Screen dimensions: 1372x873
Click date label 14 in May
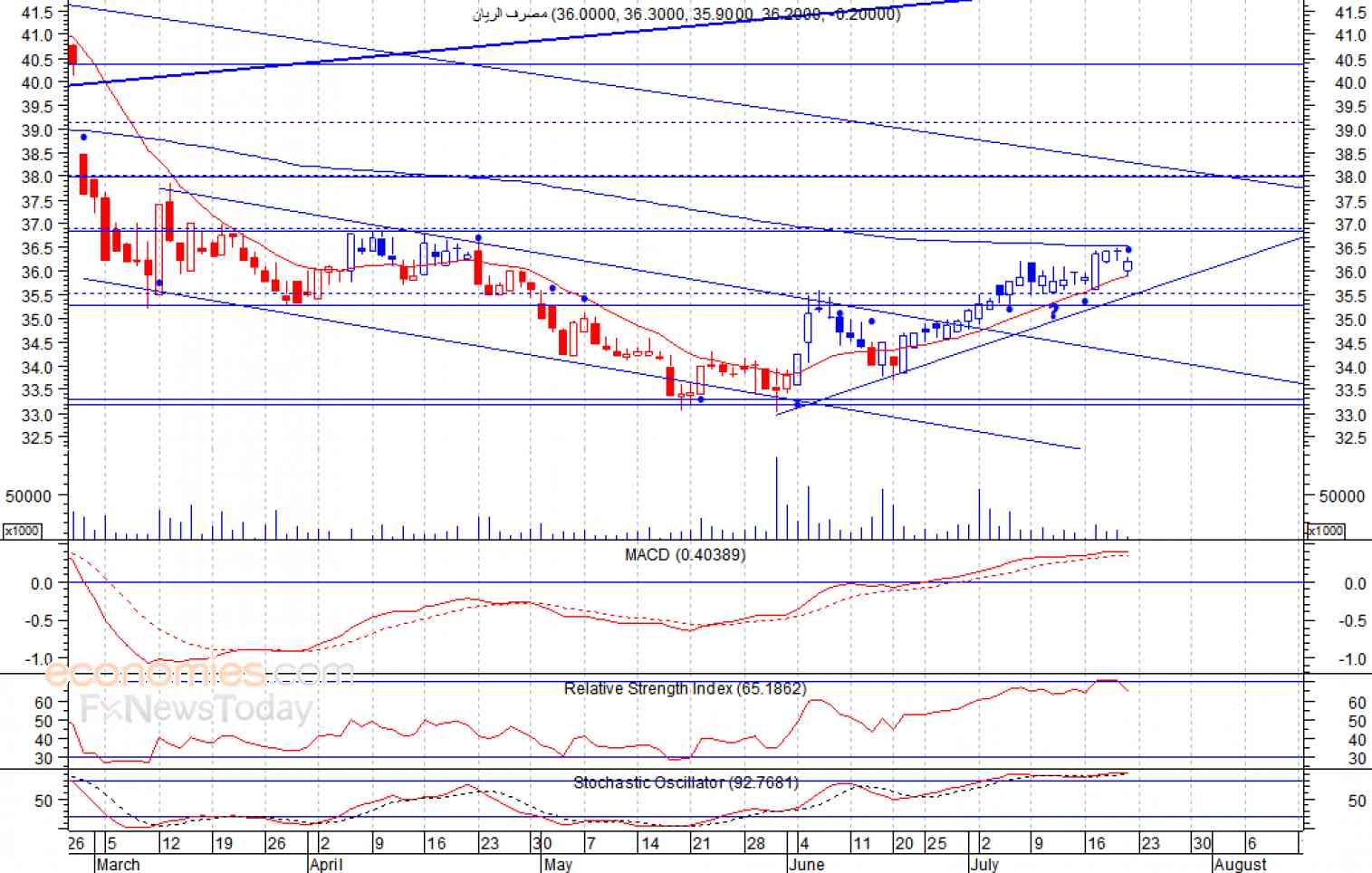coord(649,843)
